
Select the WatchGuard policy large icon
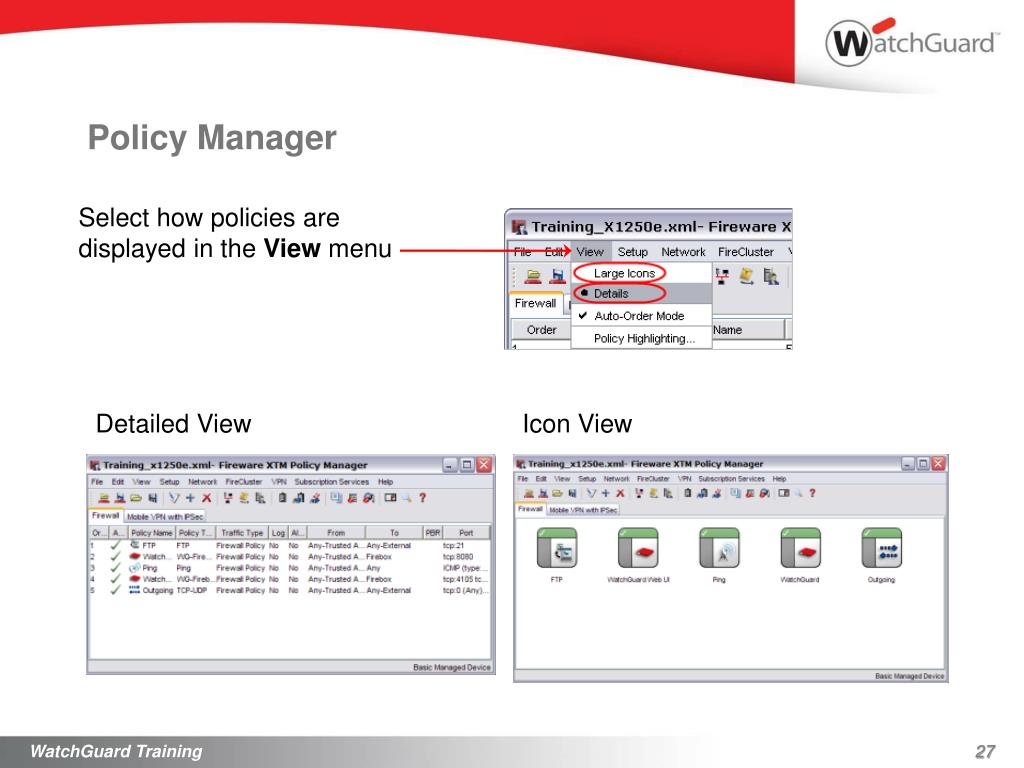800,549
